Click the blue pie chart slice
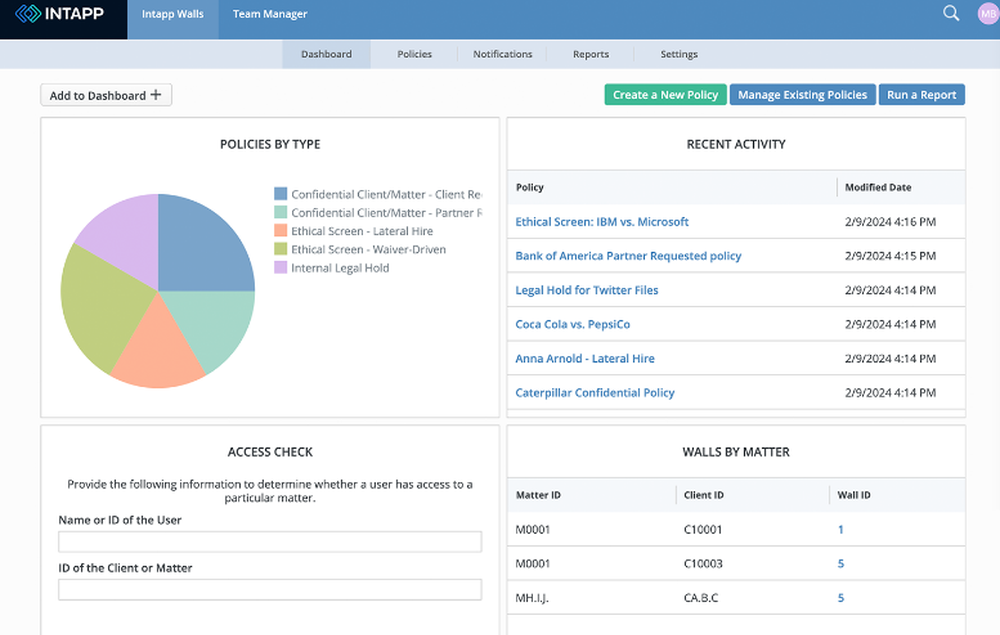Screen dimensions: 1000x635 click(198, 249)
